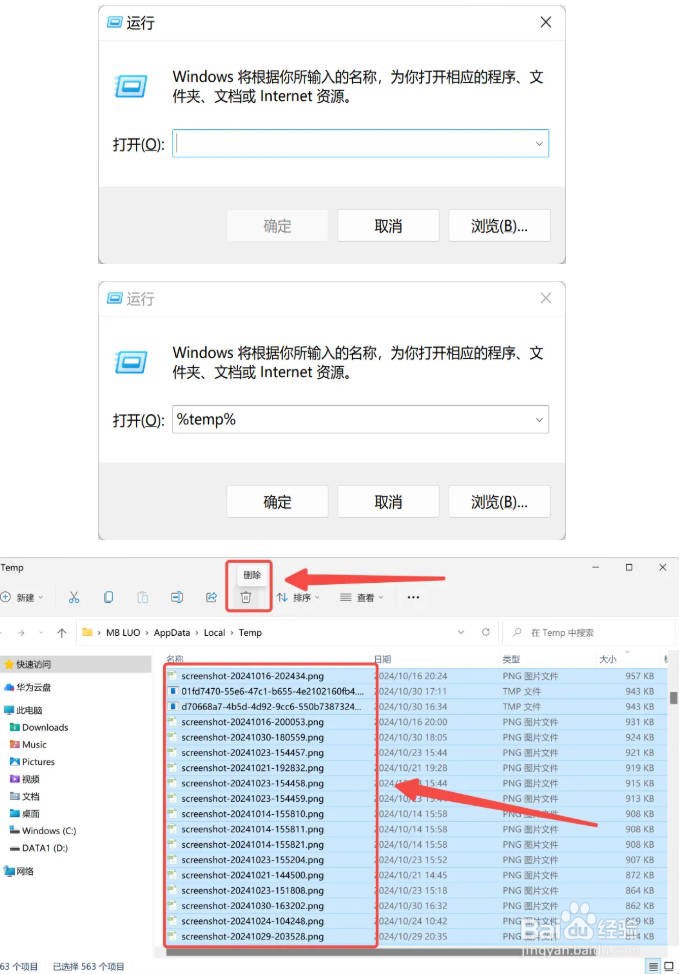Expand the 打开 dropdown in the top Run dialog
The image size is (679, 974).
point(539,143)
